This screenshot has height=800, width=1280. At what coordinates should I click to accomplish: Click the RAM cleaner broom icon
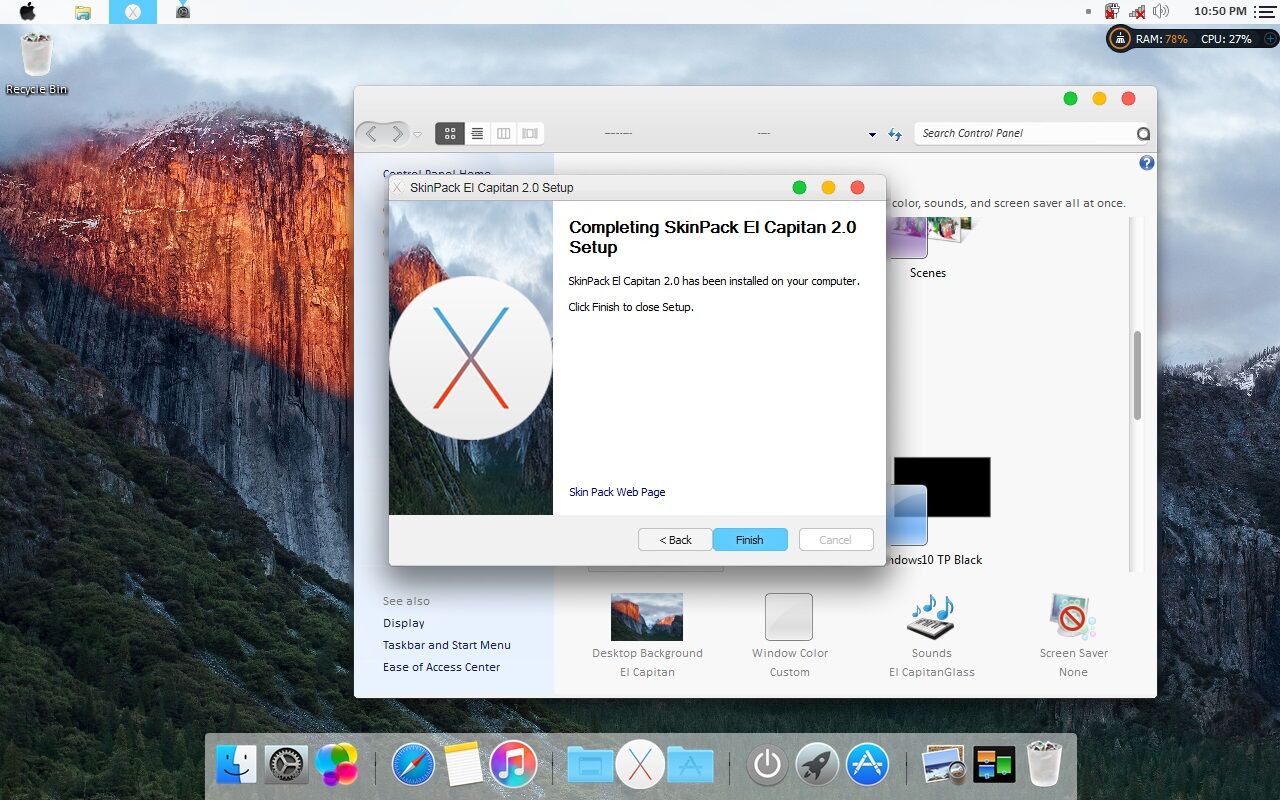[1120, 39]
